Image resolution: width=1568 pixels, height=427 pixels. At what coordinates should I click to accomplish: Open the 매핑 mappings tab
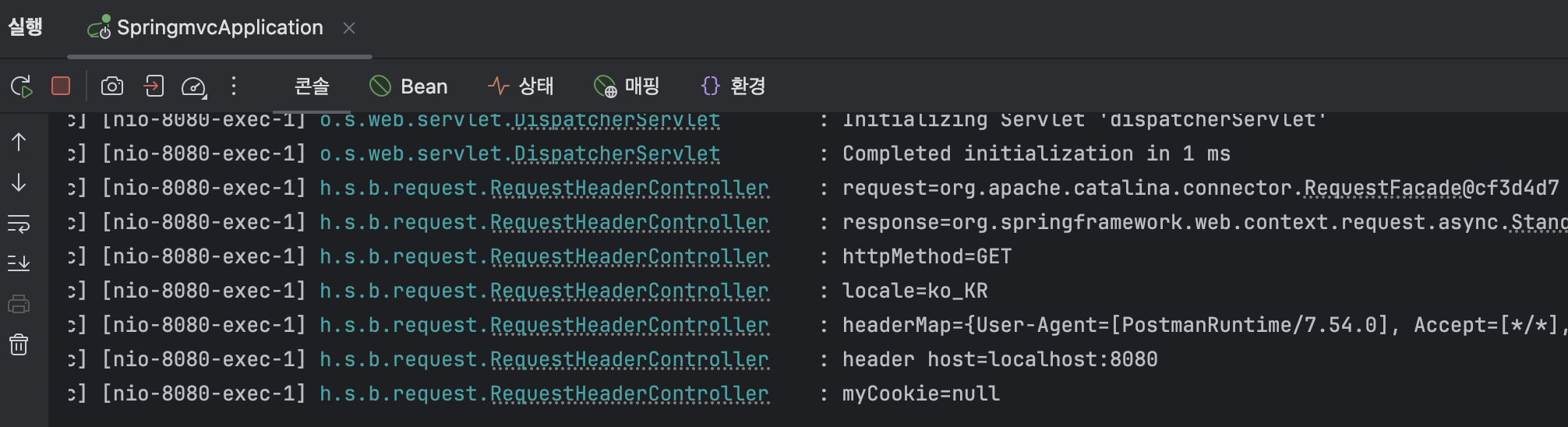pos(627,86)
